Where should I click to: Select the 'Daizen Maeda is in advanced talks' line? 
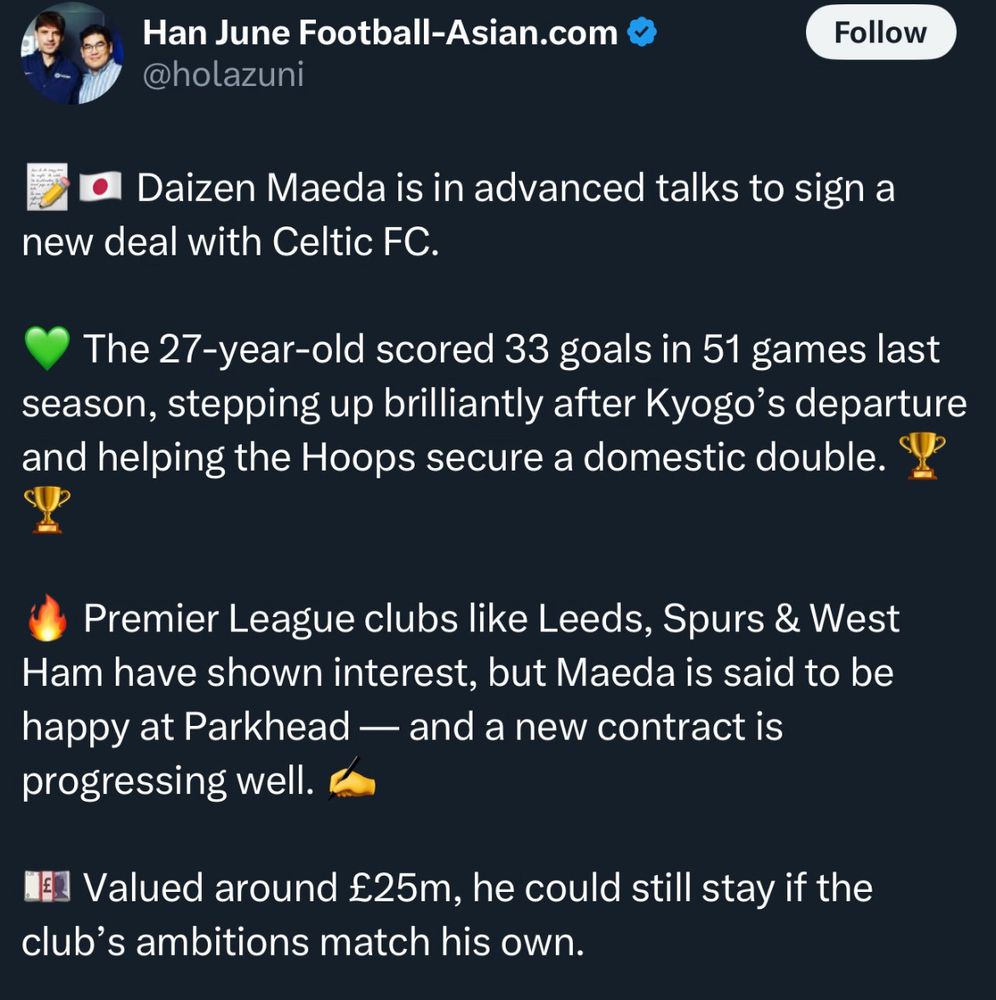tap(516, 189)
